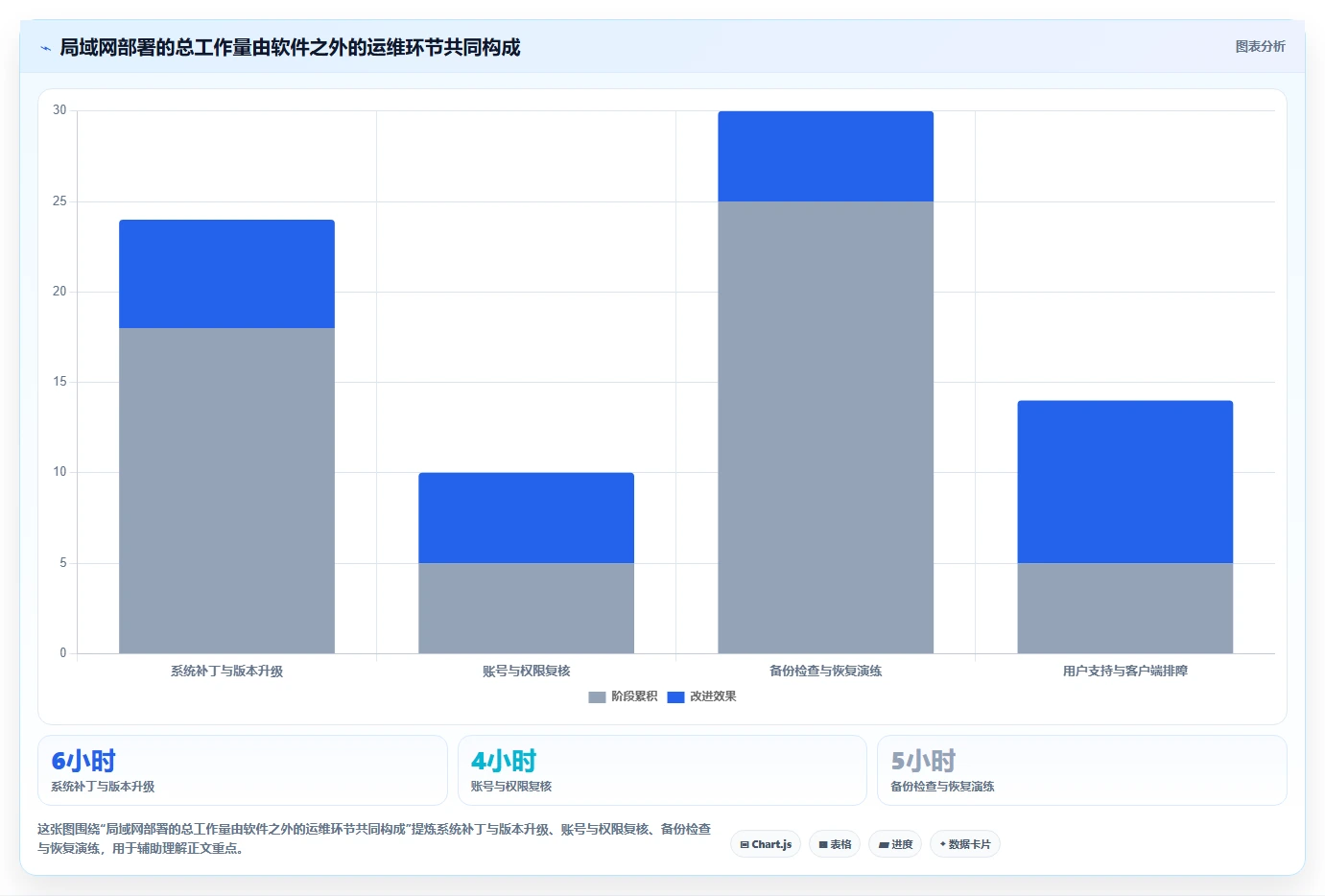Click the y-axis value 10
The width and height of the screenshot is (1325, 896).
click(x=59, y=472)
